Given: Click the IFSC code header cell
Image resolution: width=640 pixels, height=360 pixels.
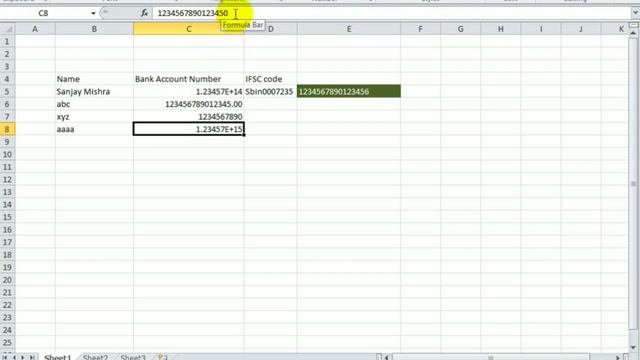Looking at the screenshot, I should pos(271,79).
